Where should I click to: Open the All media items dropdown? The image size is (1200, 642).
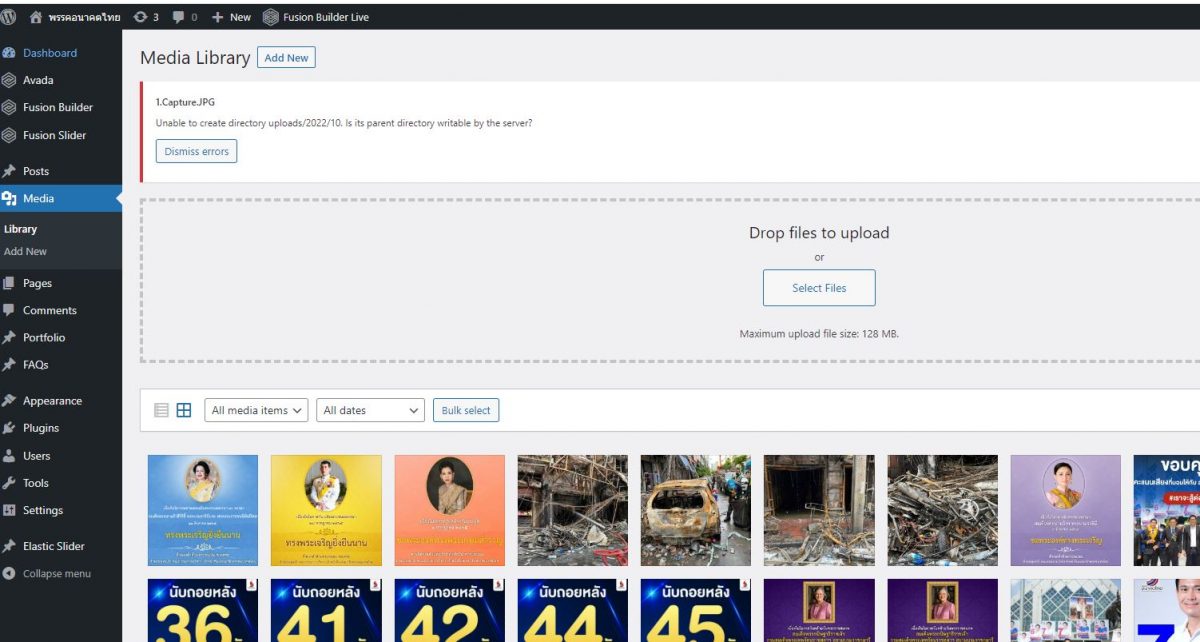257,410
